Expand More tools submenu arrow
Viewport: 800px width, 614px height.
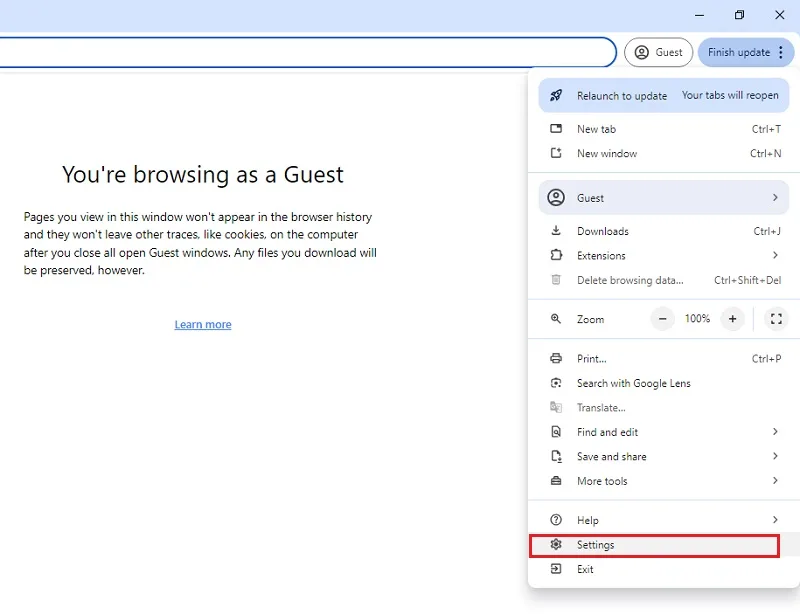click(775, 481)
